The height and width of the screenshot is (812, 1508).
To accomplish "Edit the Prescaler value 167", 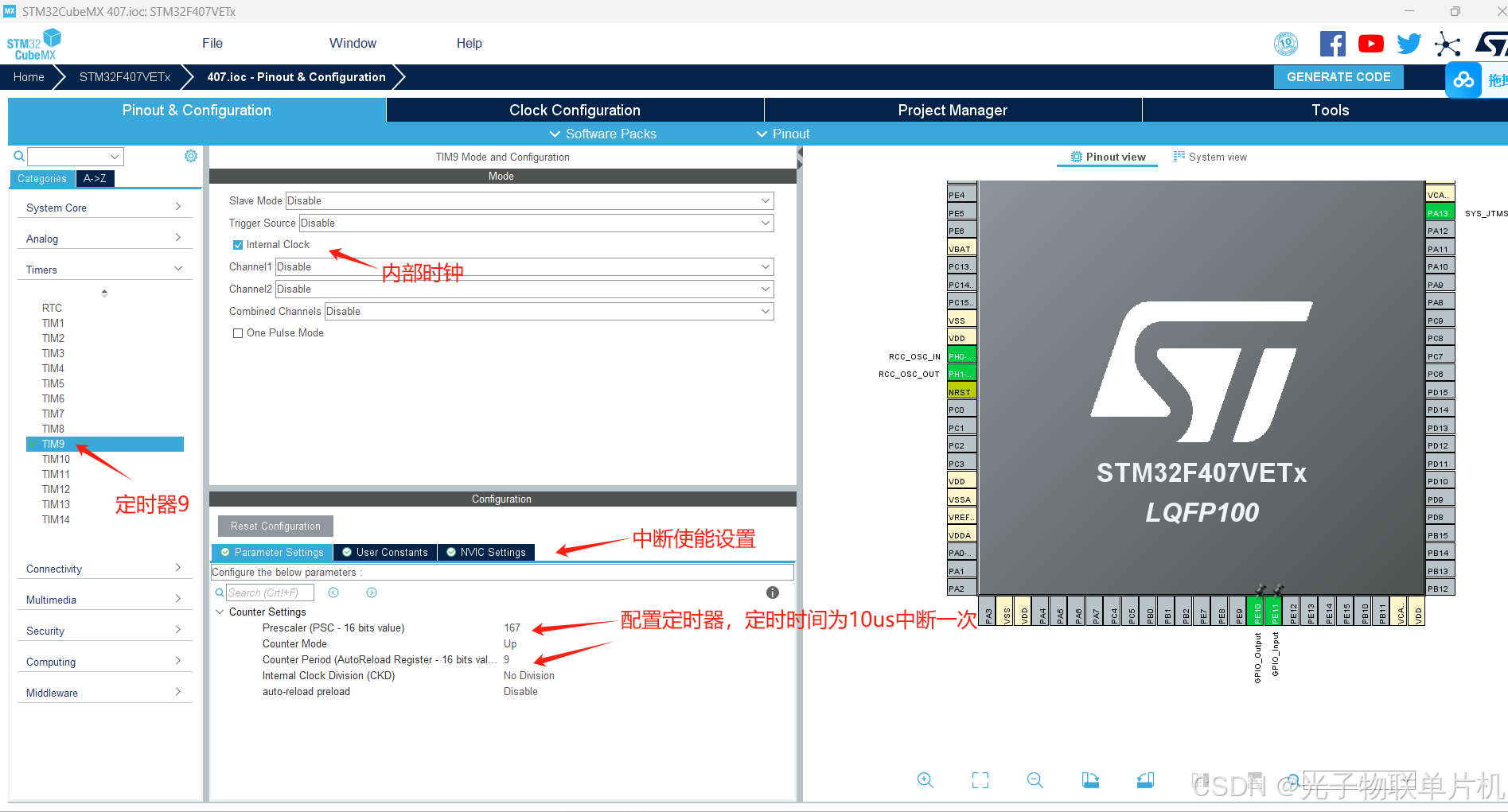I will 512,628.
